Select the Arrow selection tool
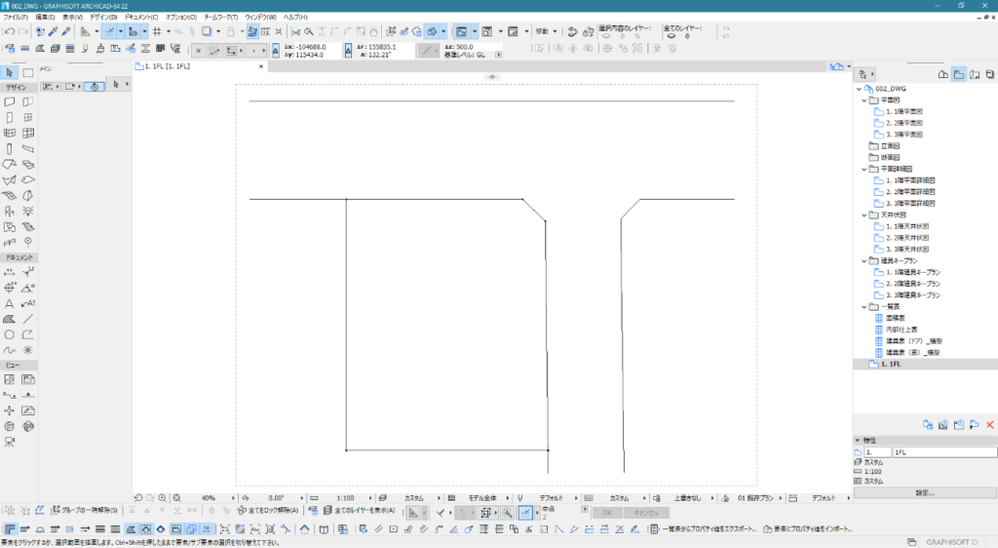The image size is (998, 548). coord(10,73)
